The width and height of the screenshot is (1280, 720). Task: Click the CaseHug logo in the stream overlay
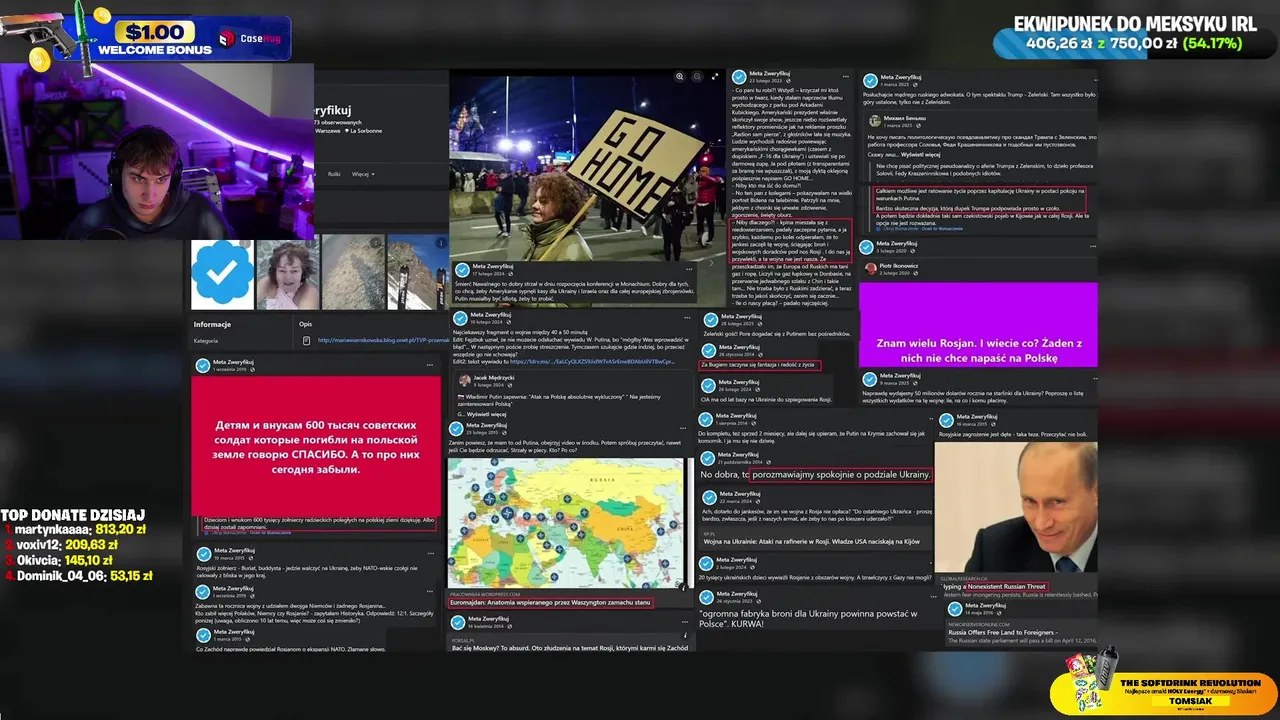pyautogui.click(x=250, y=39)
